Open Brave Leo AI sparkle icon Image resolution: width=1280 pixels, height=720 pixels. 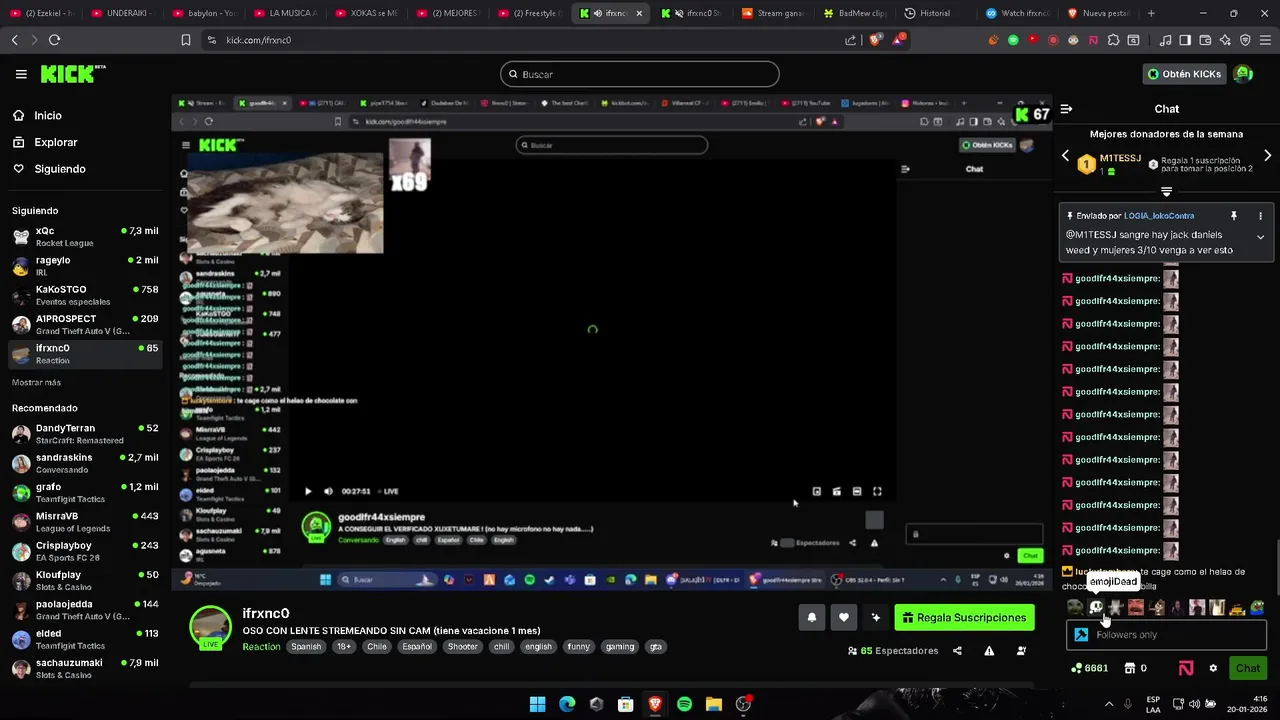pos(1225,40)
